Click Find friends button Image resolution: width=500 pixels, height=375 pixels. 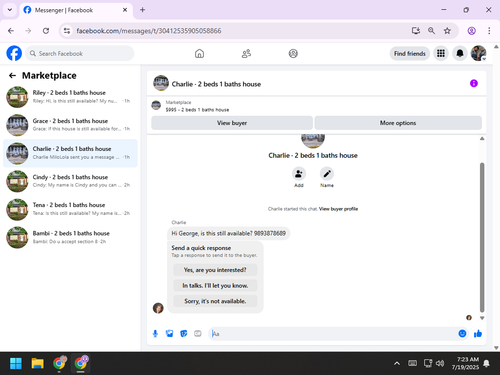tap(410, 53)
